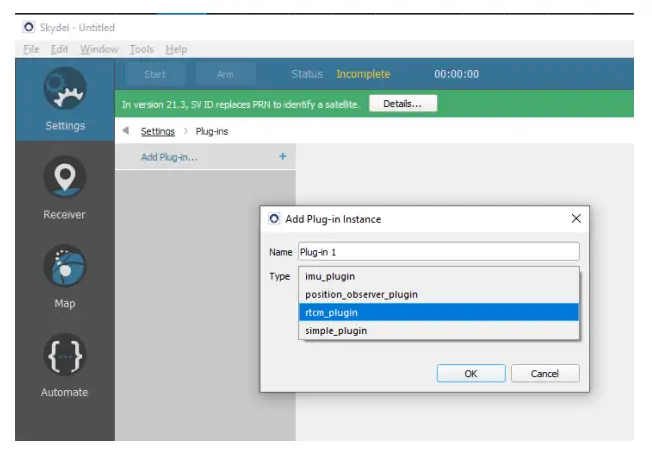Click the plus icon beside Add Plug-in

point(283,156)
